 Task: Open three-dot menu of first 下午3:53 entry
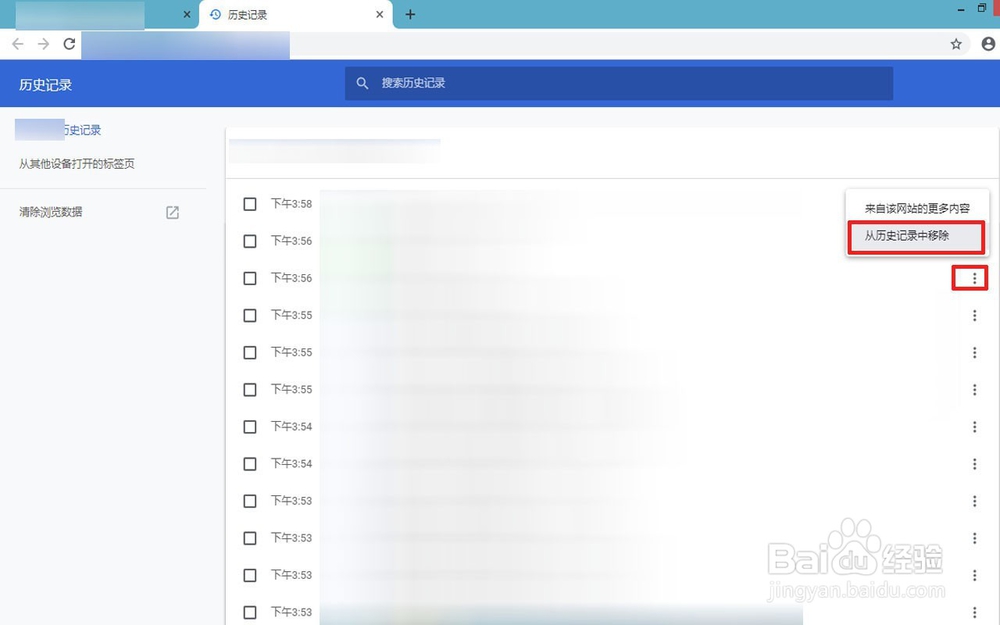click(974, 501)
